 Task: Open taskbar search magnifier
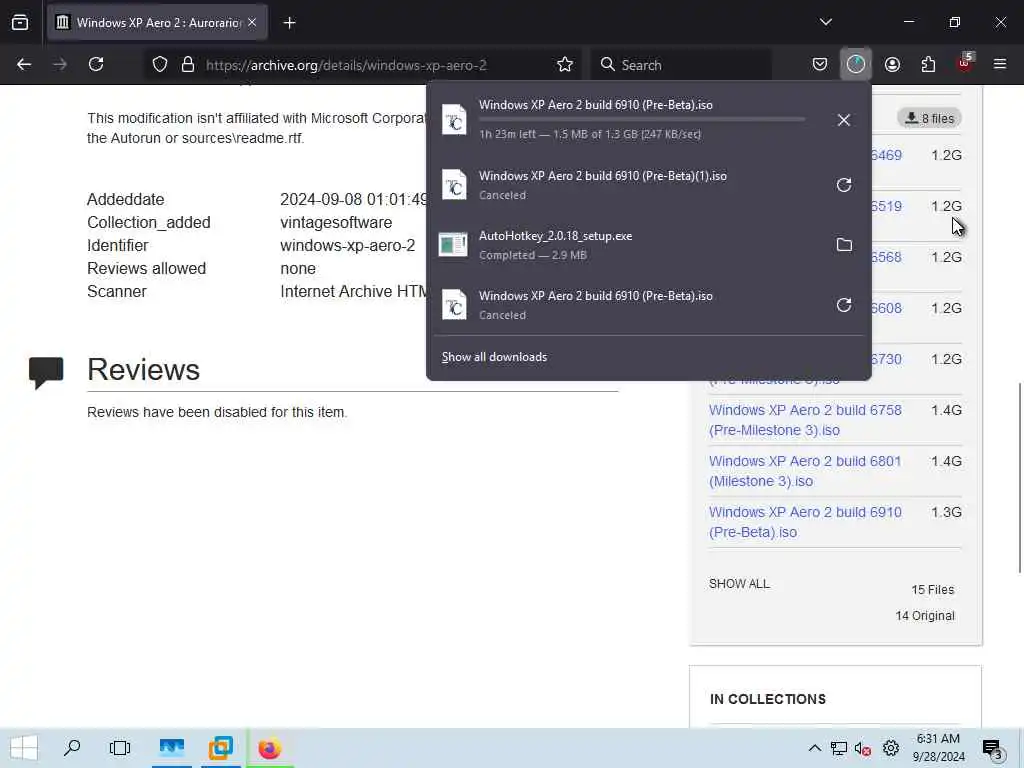pos(72,748)
